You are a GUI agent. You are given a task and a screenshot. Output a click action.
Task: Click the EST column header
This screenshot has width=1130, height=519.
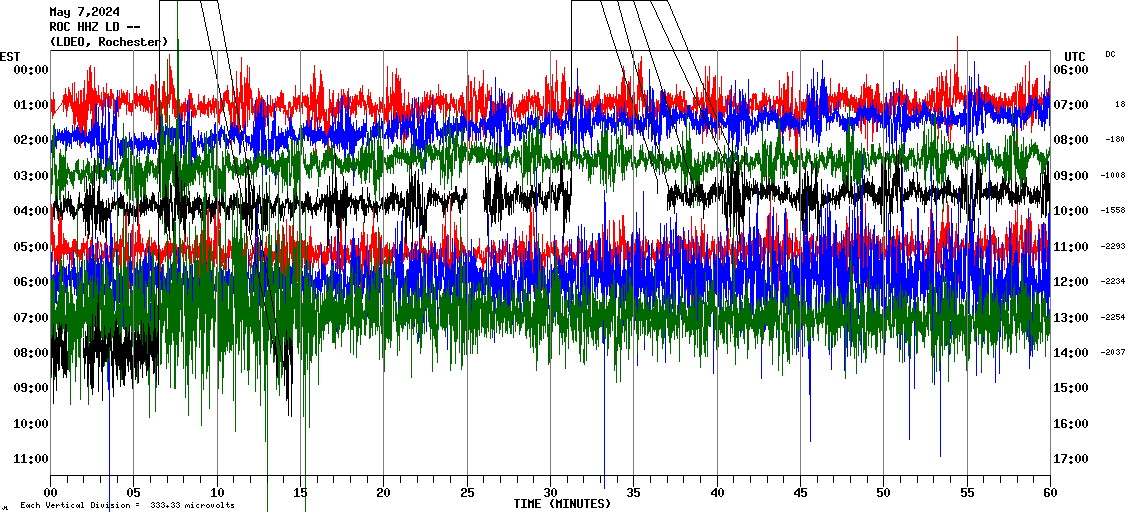pos(10,56)
